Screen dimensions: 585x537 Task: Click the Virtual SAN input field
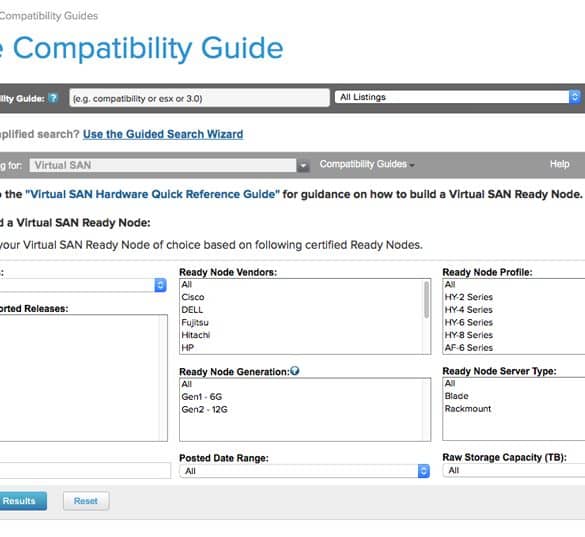[163, 165]
